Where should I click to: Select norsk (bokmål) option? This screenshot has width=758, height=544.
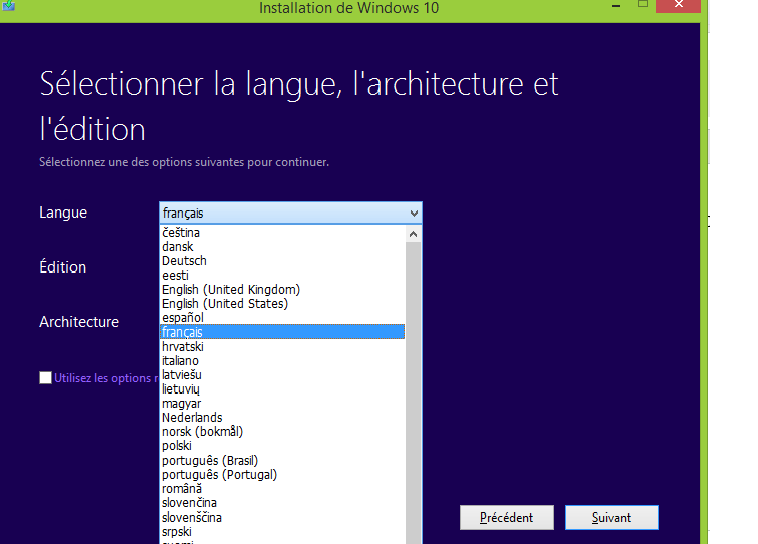(x=282, y=431)
